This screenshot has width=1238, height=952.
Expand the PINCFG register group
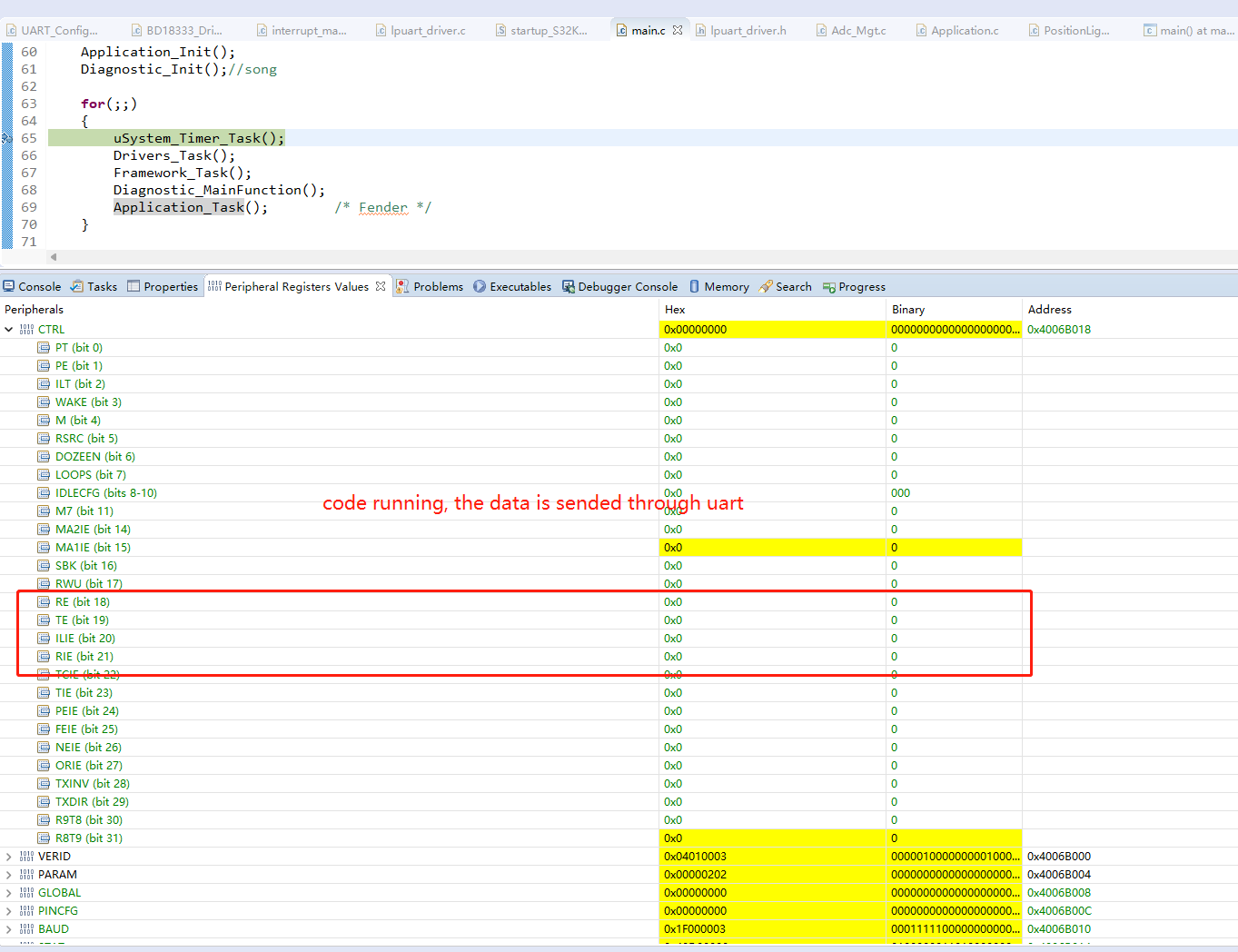9,910
